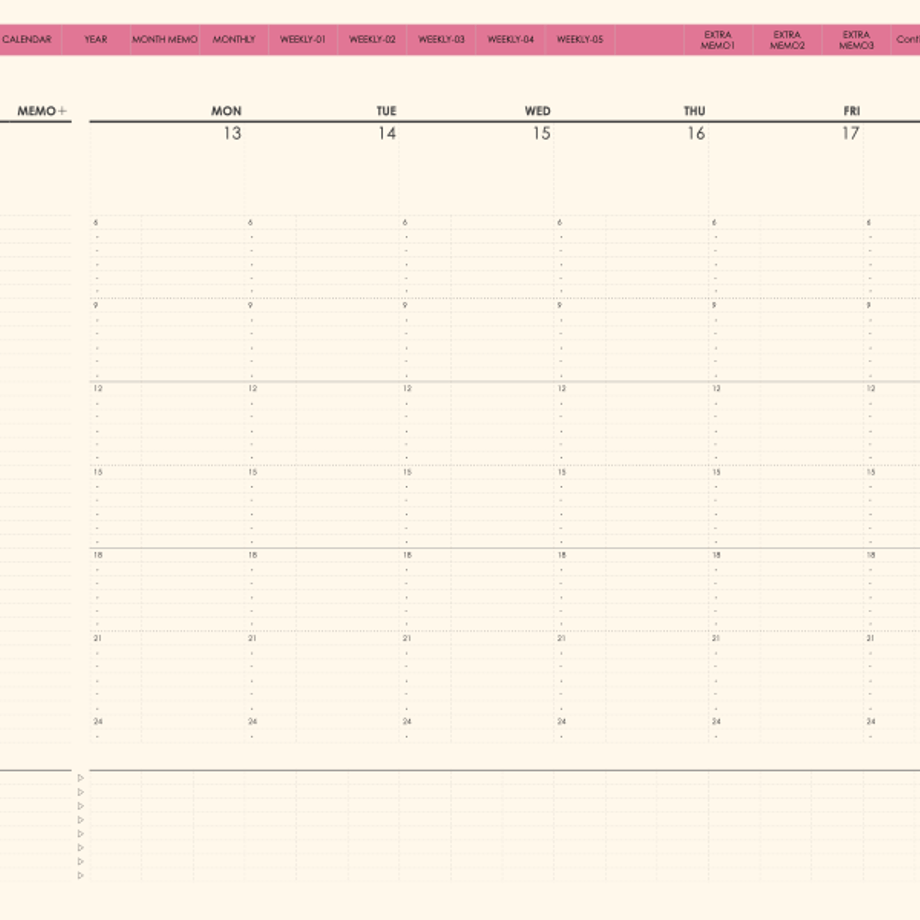Select the WEEKLY-03 tab
This screenshot has height=920, width=920.
pyautogui.click(x=441, y=40)
